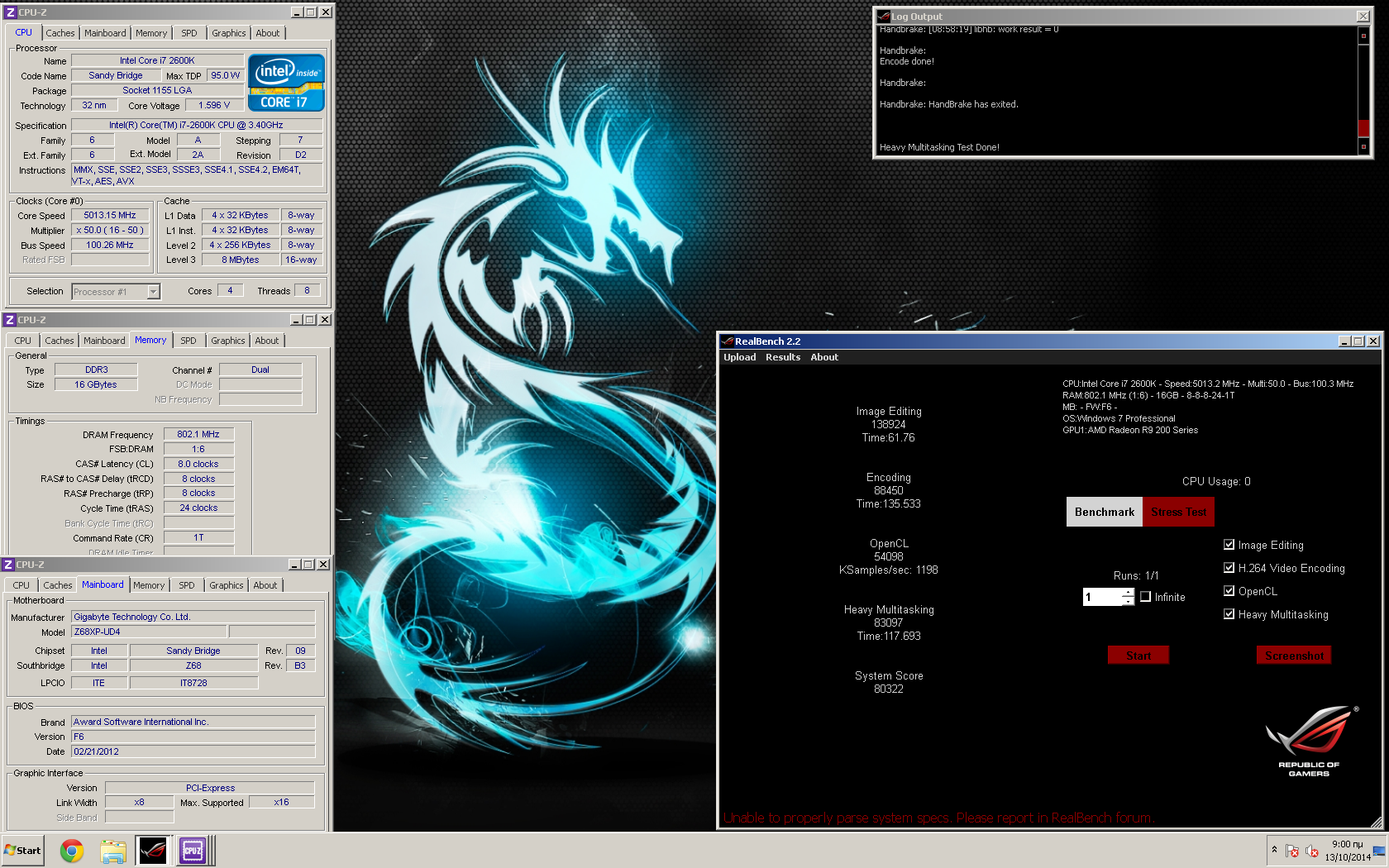
Task: Click the red Start button in RealBench
Action: click(1138, 656)
